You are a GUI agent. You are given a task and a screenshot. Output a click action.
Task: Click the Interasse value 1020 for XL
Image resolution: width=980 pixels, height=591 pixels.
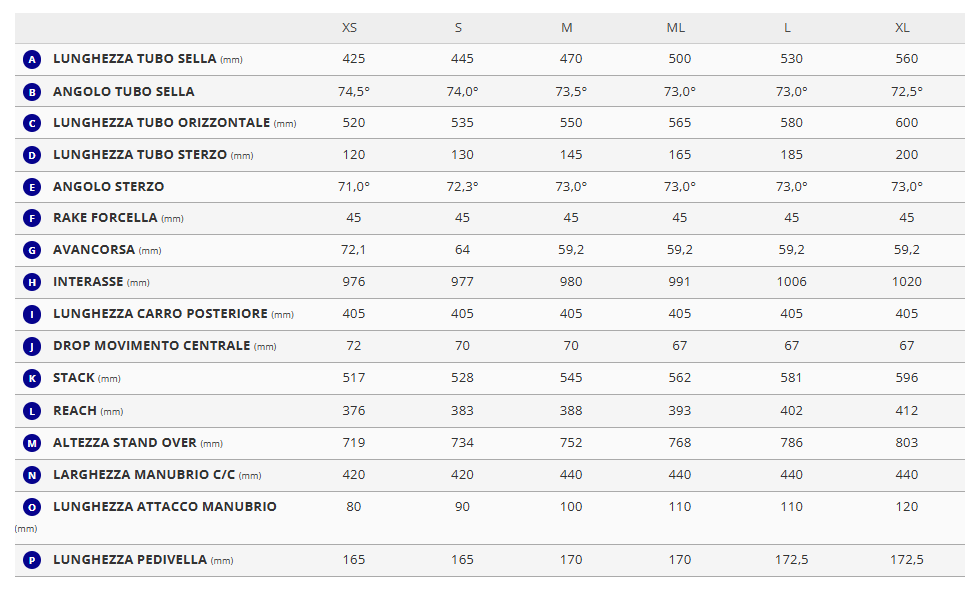coord(906,282)
